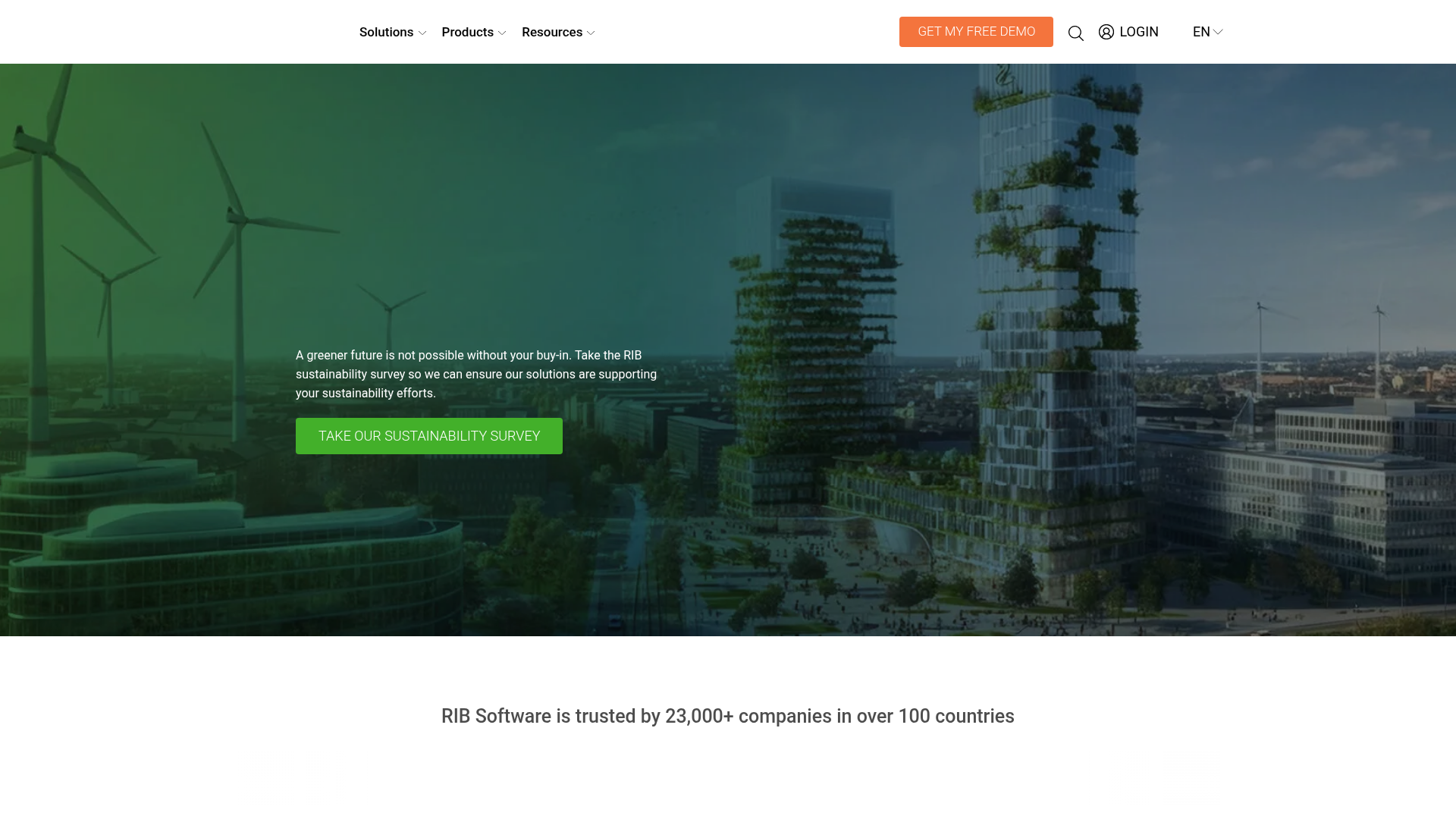Click the Products navigation label
This screenshot has height=819, width=1456.
[x=467, y=32]
